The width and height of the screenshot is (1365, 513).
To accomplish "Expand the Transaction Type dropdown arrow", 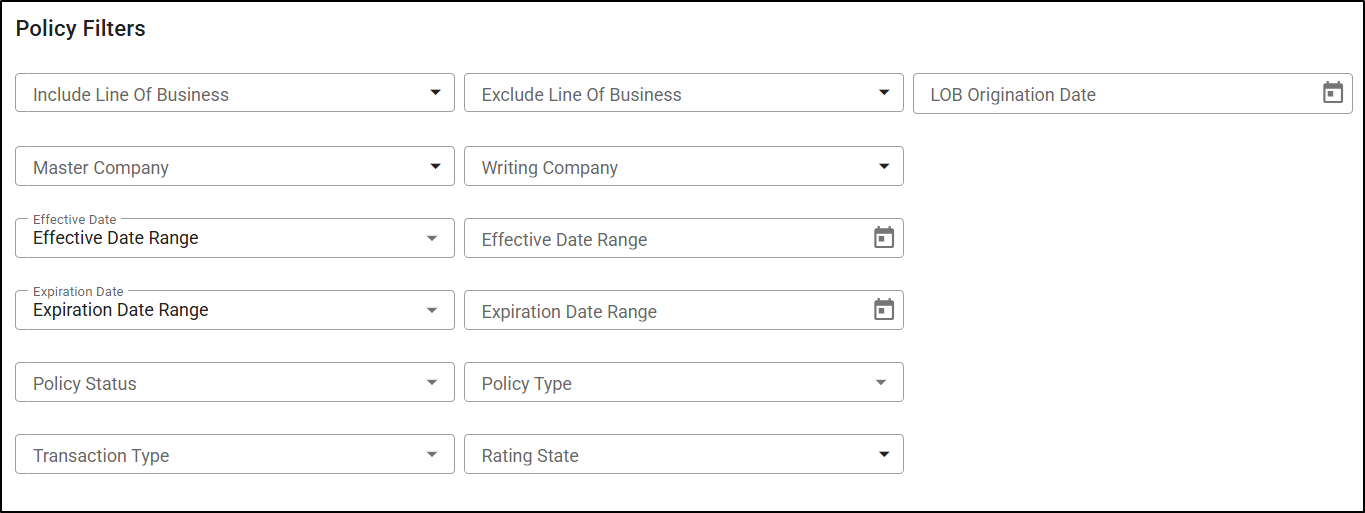I will tap(432, 455).
